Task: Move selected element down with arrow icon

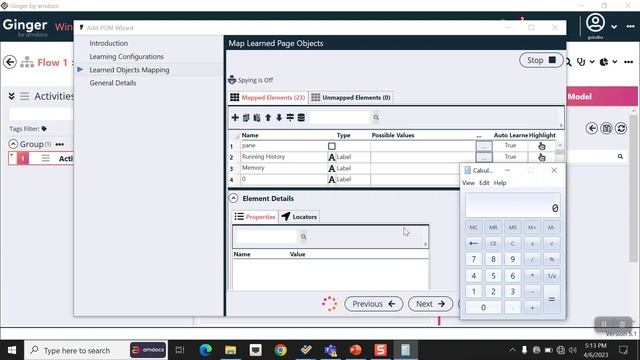Action: [x=279, y=118]
